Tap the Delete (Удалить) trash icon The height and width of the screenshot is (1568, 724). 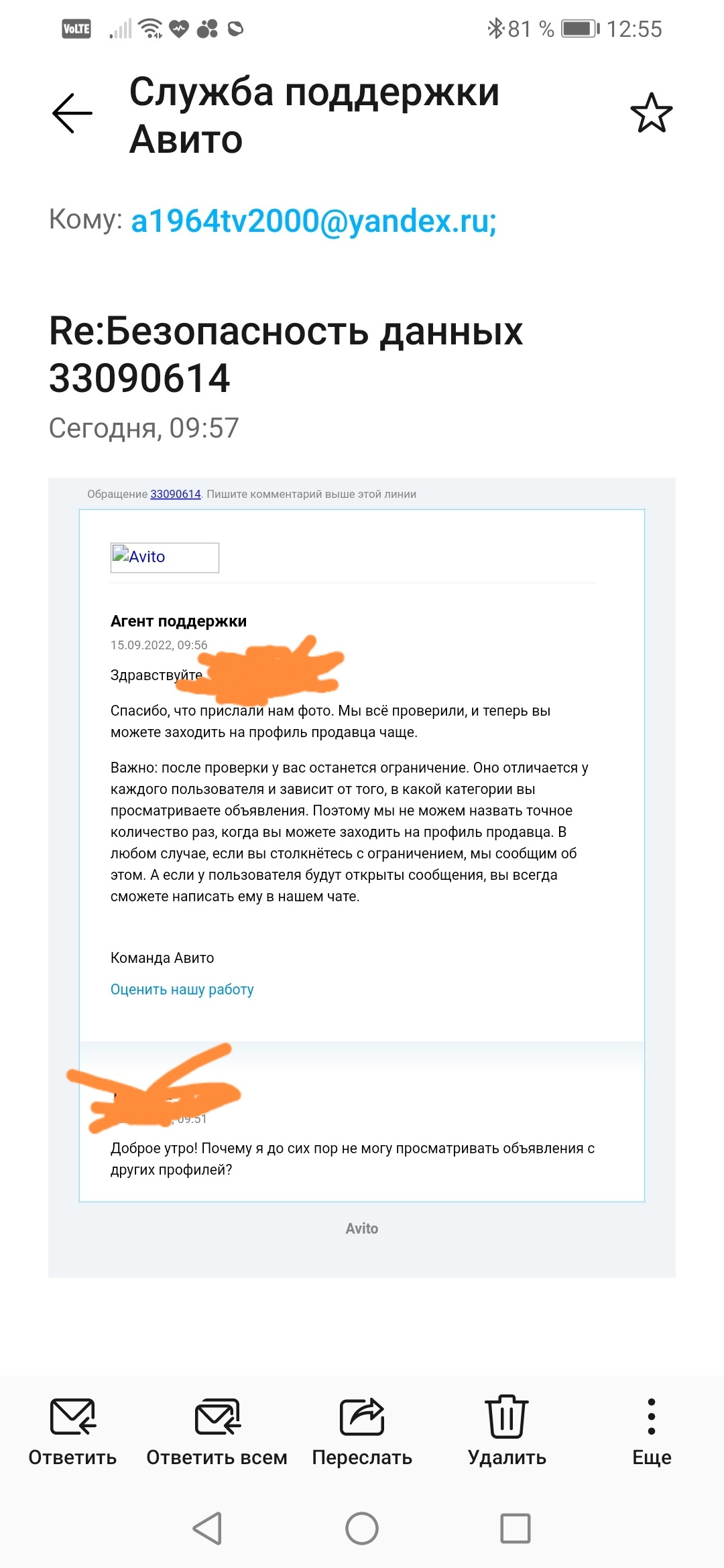(x=507, y=1417)
